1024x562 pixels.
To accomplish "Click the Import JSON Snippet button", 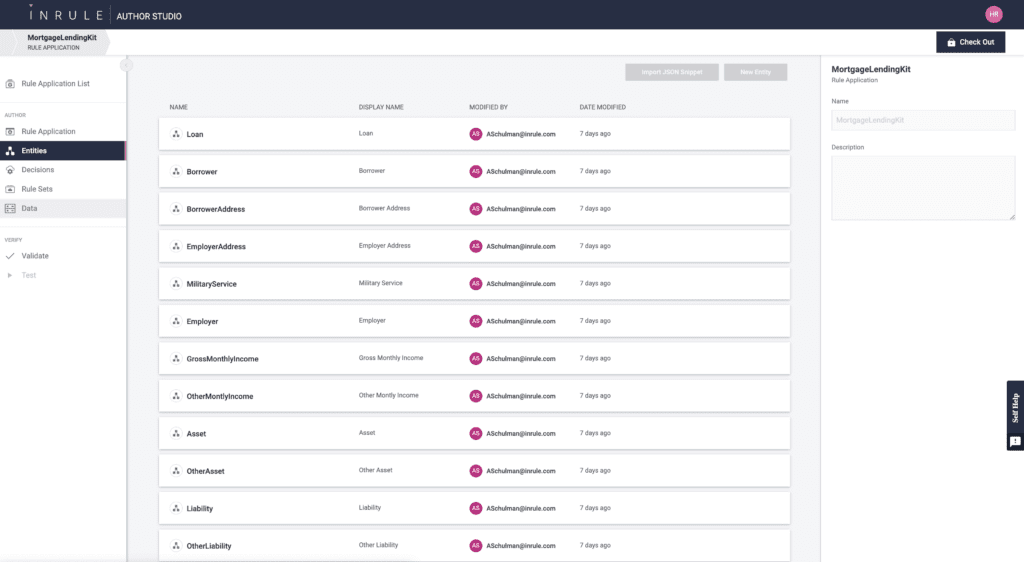I will [672, 72].
